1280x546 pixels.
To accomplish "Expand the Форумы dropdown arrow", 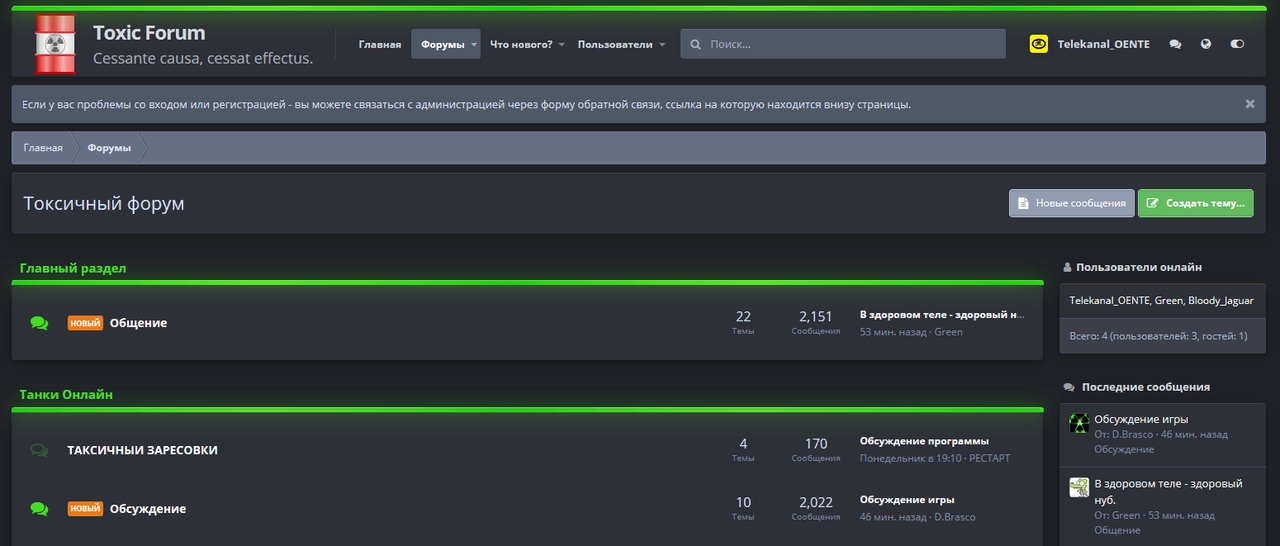I will [474, 44].
